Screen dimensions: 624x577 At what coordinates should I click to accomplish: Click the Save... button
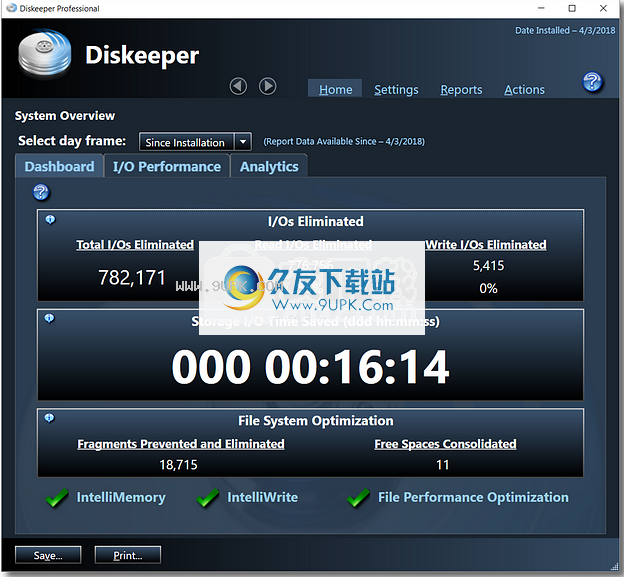point(48,555)
